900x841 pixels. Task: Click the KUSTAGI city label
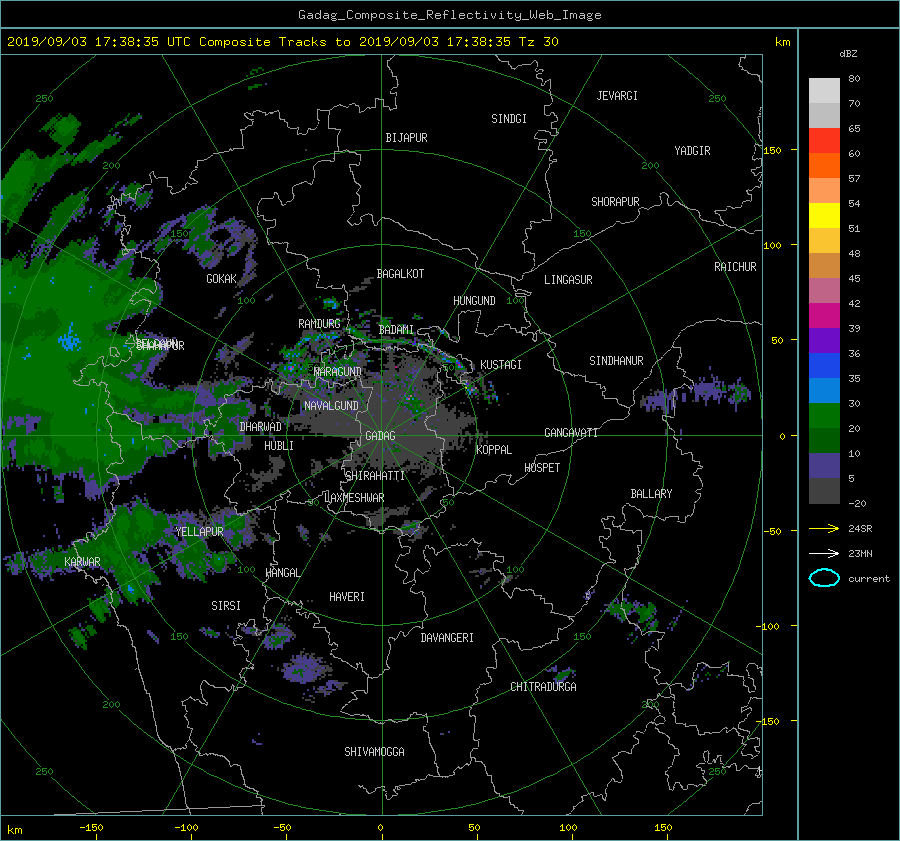501,365
